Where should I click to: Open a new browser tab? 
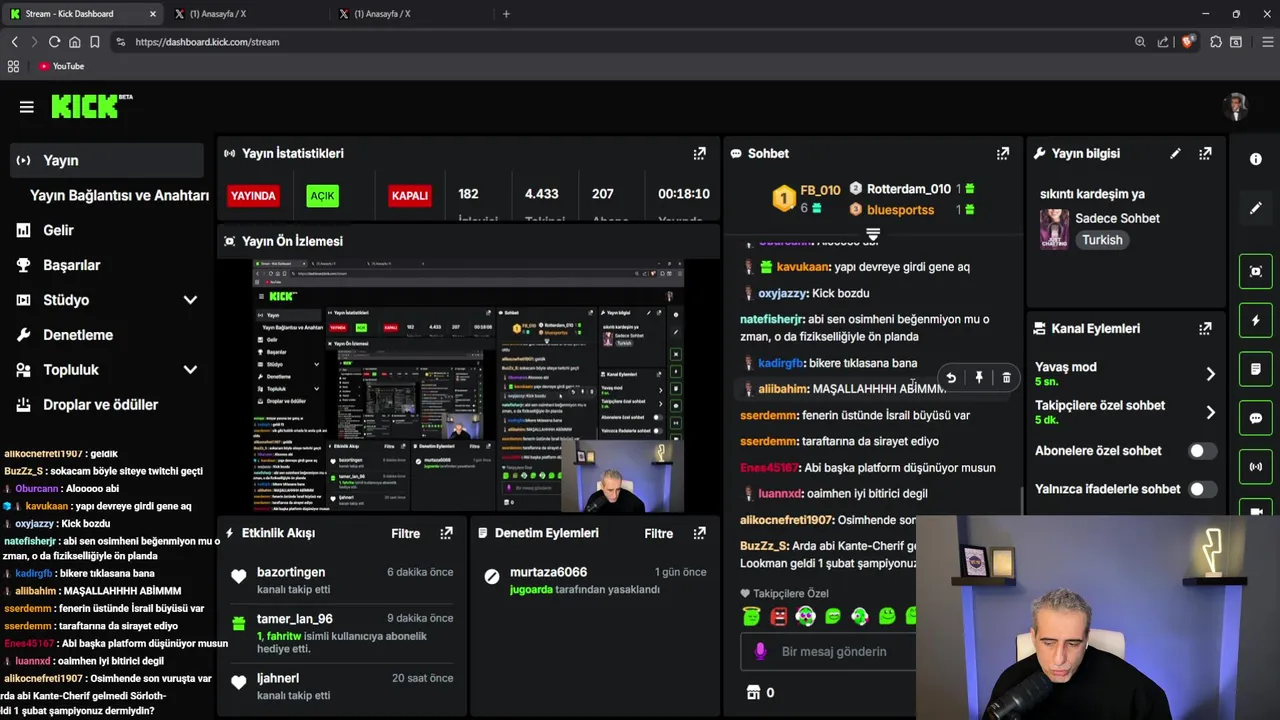[x=506, y=14]
